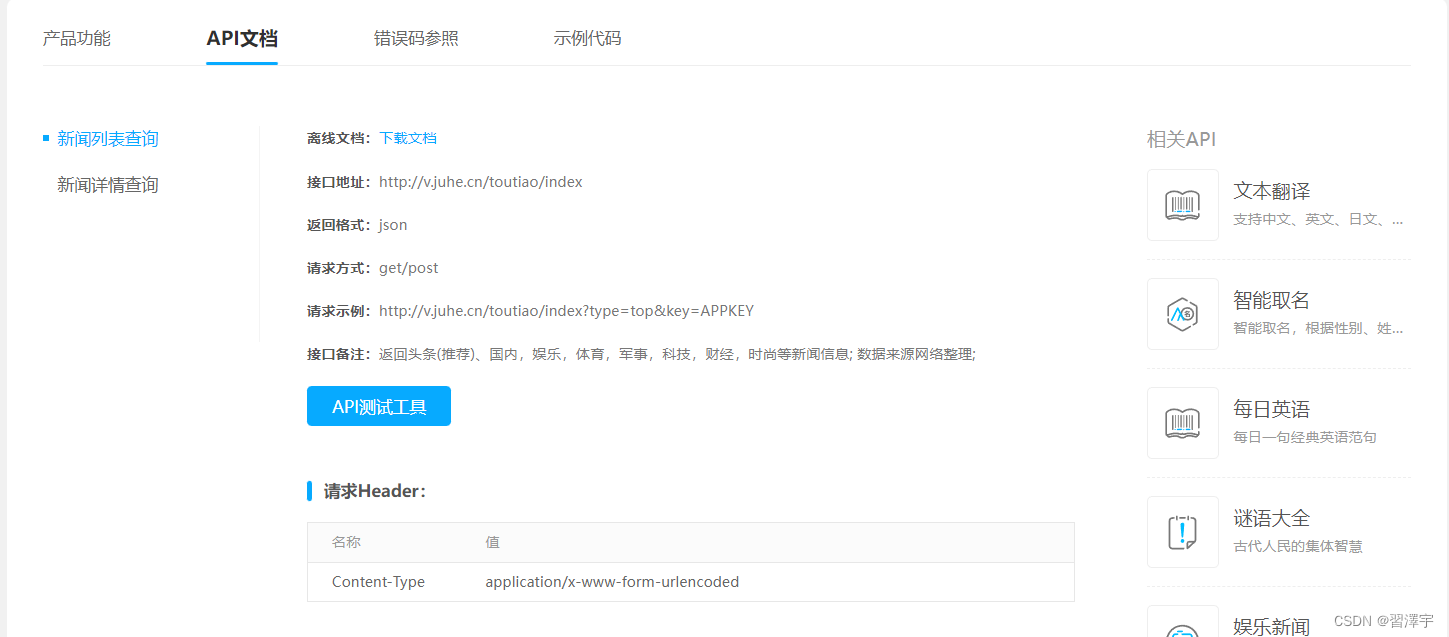The image size is (1449, 637).
Task: Switch to the 产品功能 tab
Action: click(x=77, y=39)
